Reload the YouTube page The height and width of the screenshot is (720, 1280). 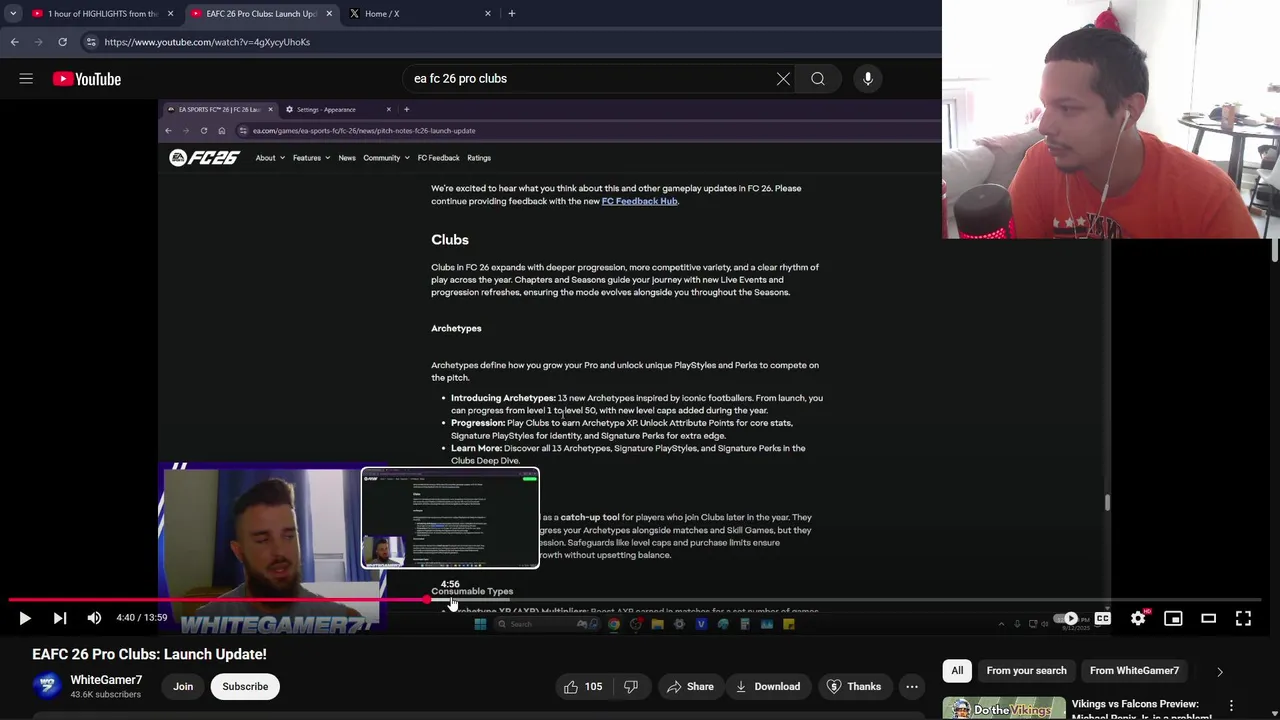62,42
